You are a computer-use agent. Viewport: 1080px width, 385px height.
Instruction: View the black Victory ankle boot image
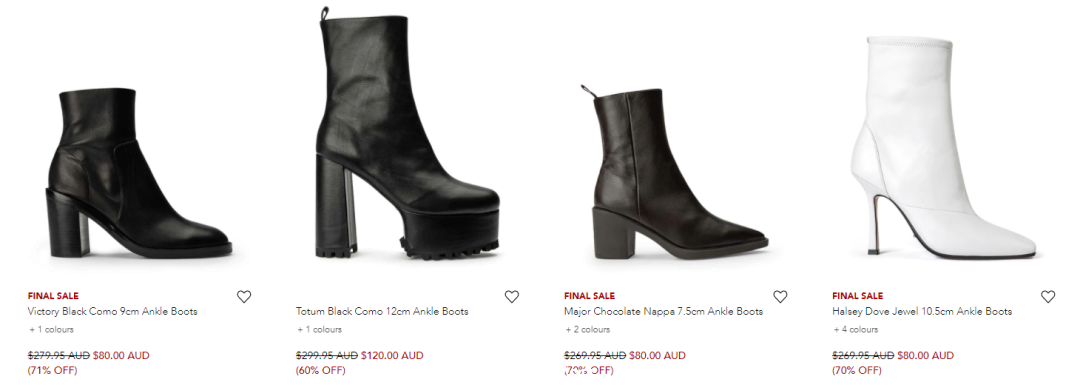click(x=138, y=174)
